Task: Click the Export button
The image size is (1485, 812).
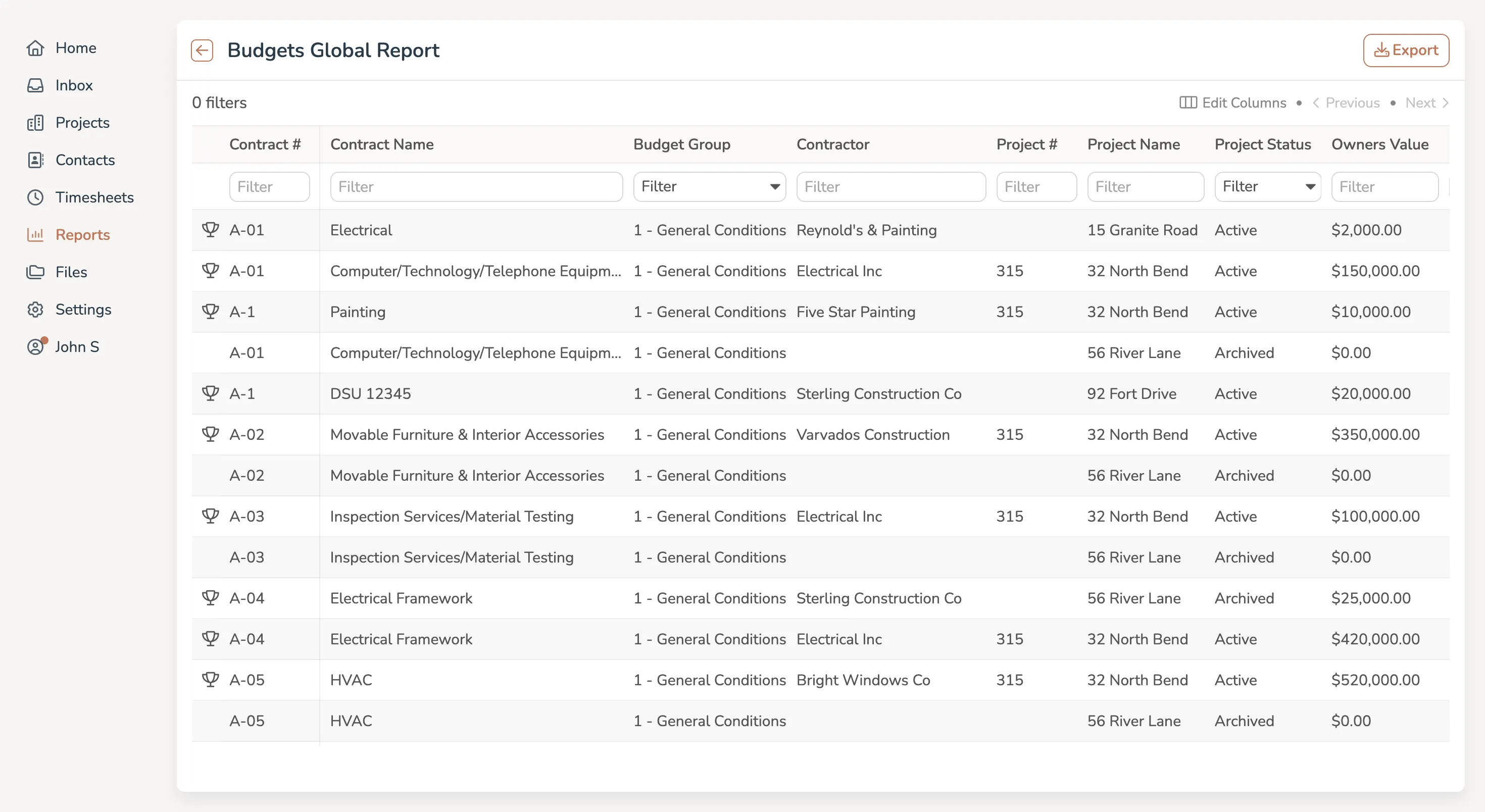Action: (x=1406, y=50)
